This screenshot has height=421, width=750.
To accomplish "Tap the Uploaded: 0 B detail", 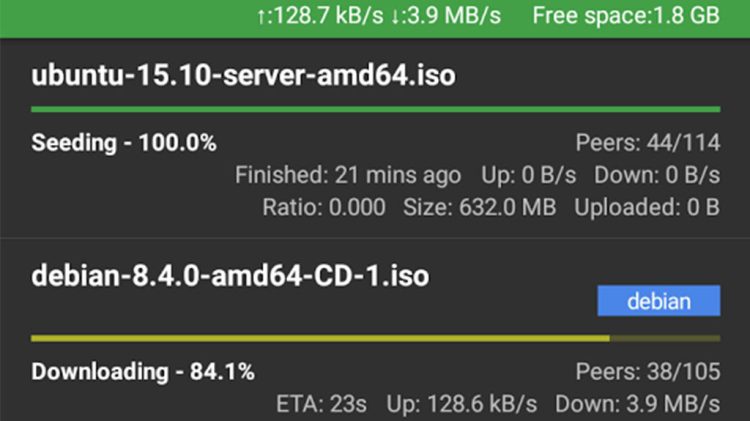I will click(x=646, y=208).
